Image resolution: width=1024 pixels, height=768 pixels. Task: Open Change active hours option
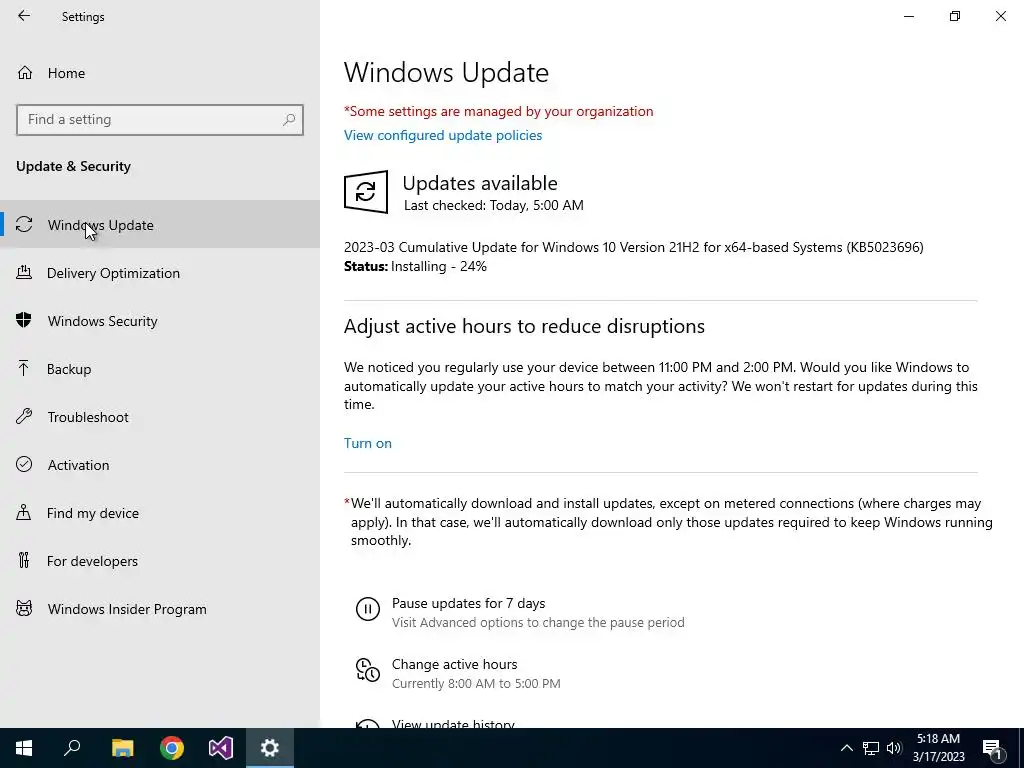[x=455, y=664]
